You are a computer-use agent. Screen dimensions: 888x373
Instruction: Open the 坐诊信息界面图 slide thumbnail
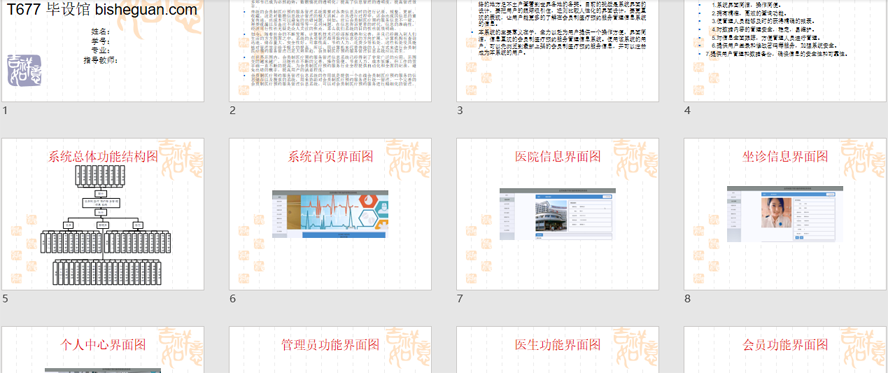pyautogui.click(x=785, y=214)
